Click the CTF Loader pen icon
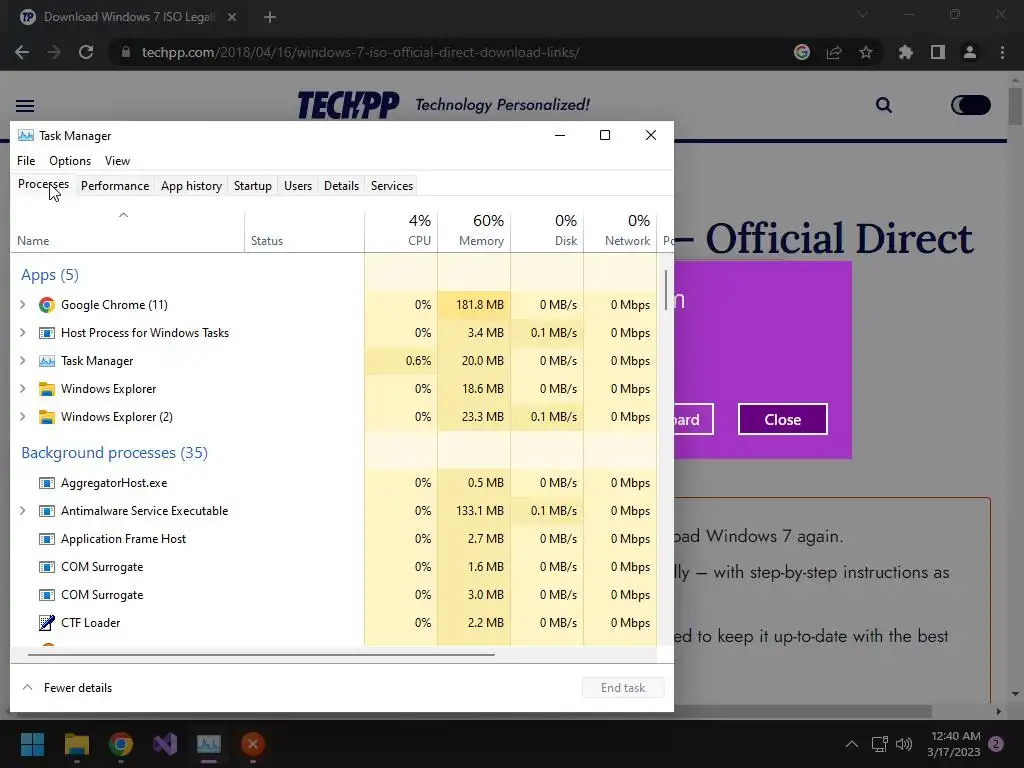This screenshot has height=768, width=1024. click(x=46, y=623)
